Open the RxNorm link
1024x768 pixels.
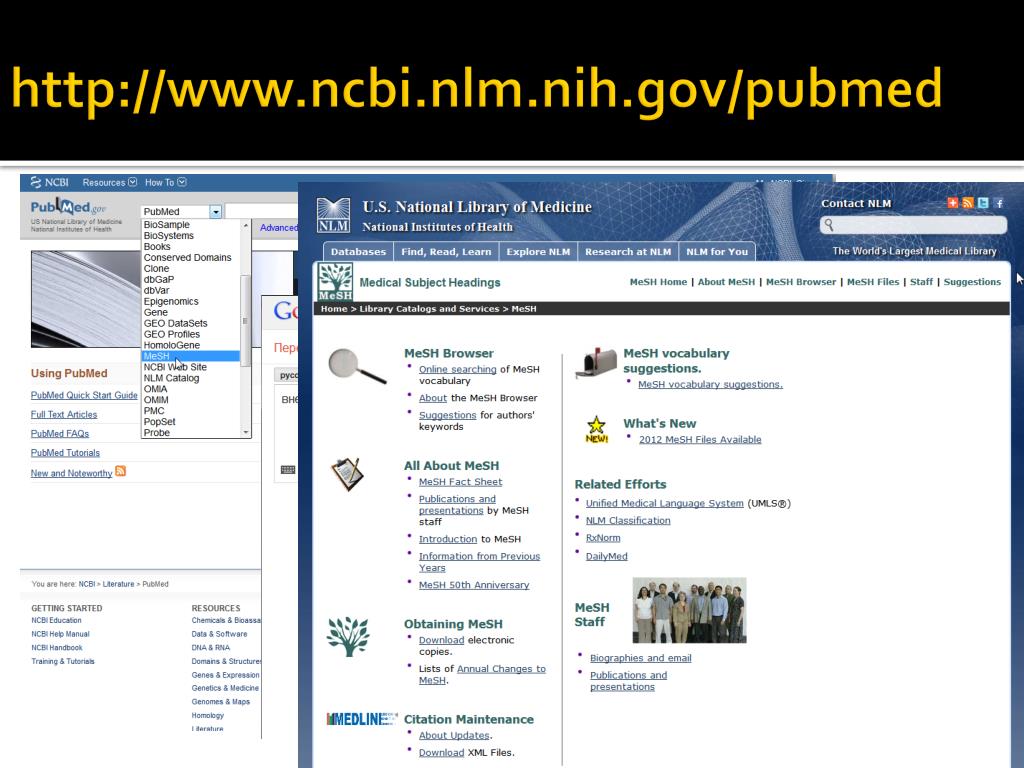click(x=603, y=538)
